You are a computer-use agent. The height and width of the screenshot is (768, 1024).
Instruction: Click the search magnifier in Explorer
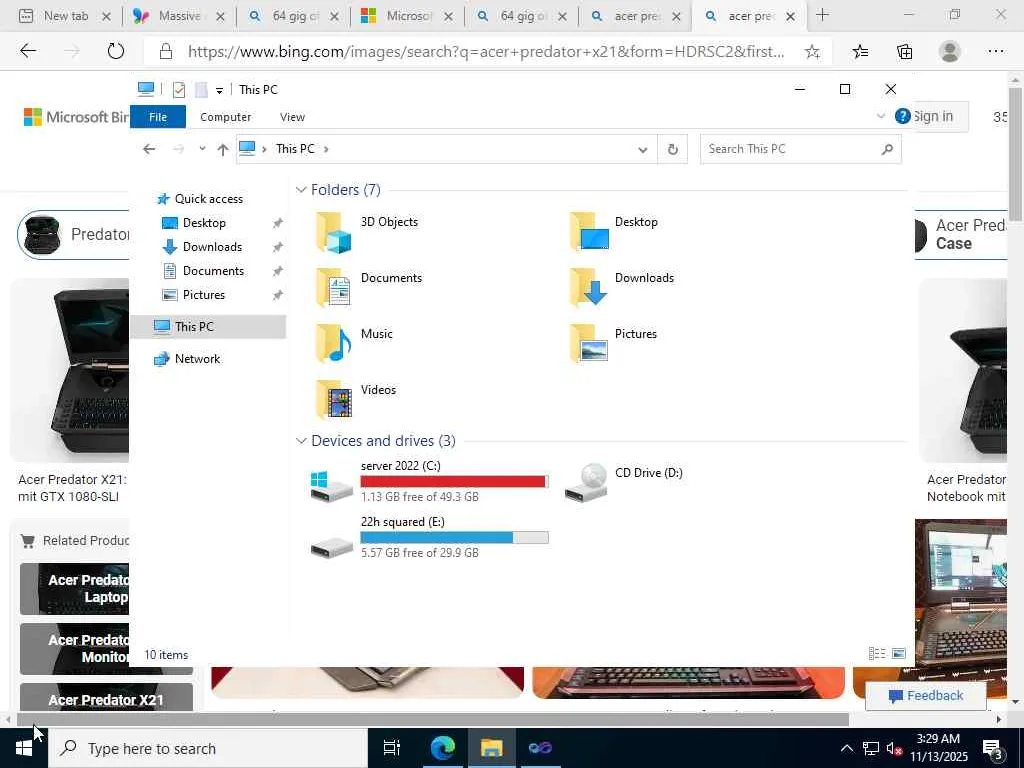coord(887,150)
